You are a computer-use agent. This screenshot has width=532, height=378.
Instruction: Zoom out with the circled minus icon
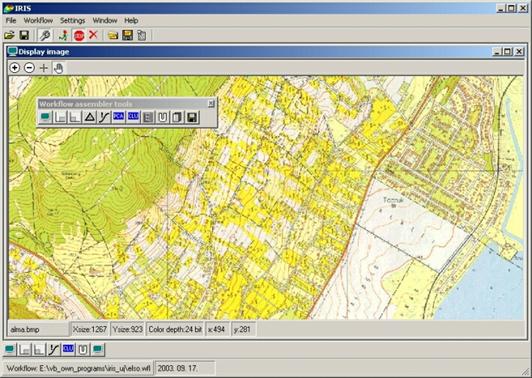tap(30, 68)
